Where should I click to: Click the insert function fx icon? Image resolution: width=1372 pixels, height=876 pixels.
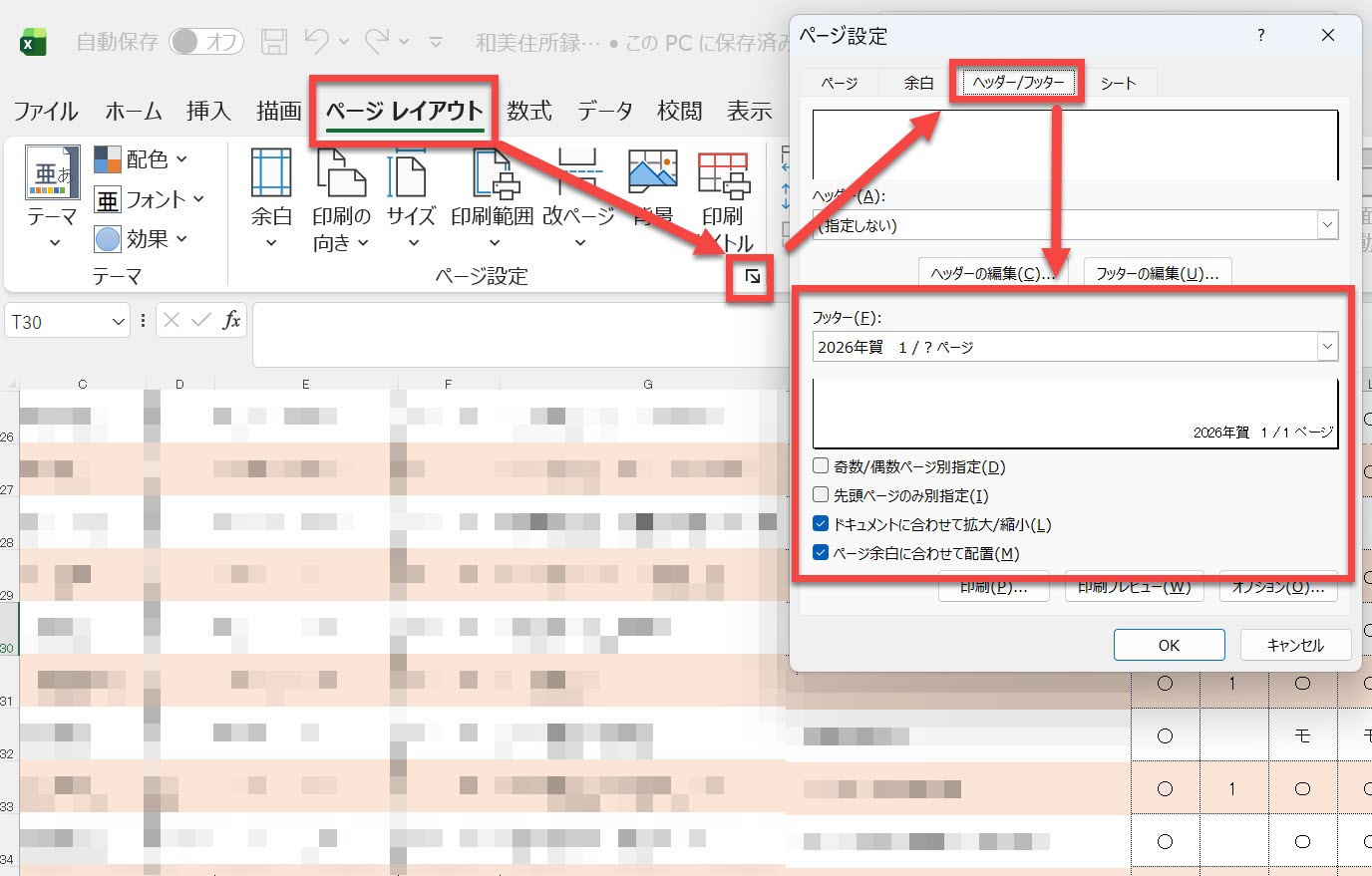231,320
